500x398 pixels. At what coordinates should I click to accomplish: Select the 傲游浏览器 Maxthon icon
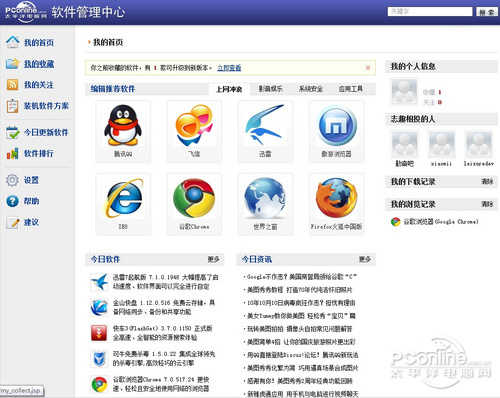pos(336,125)
